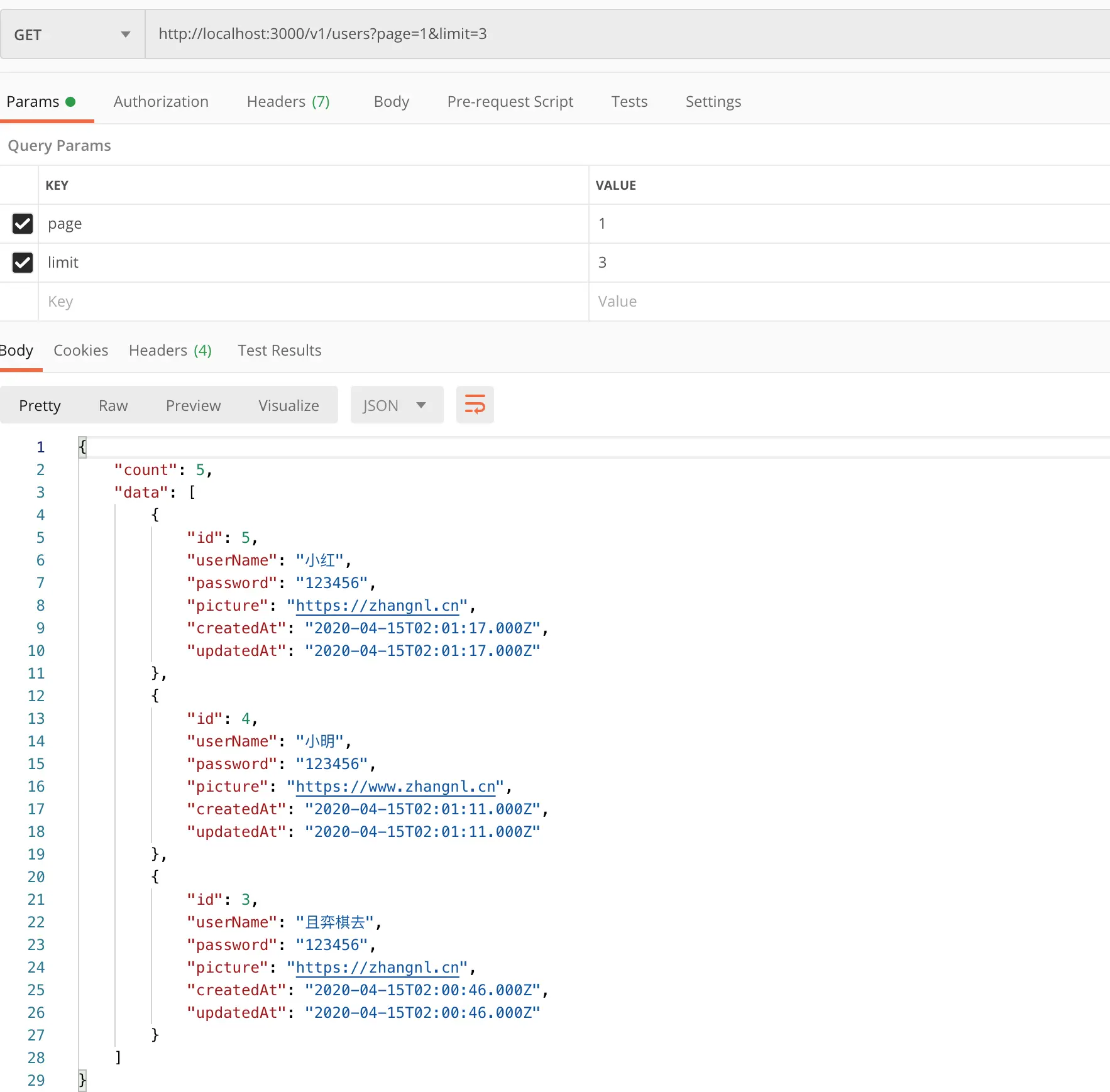1110x1092 pixels.
Task: Open the picture link for user id 3
Action: click(378, 968)
